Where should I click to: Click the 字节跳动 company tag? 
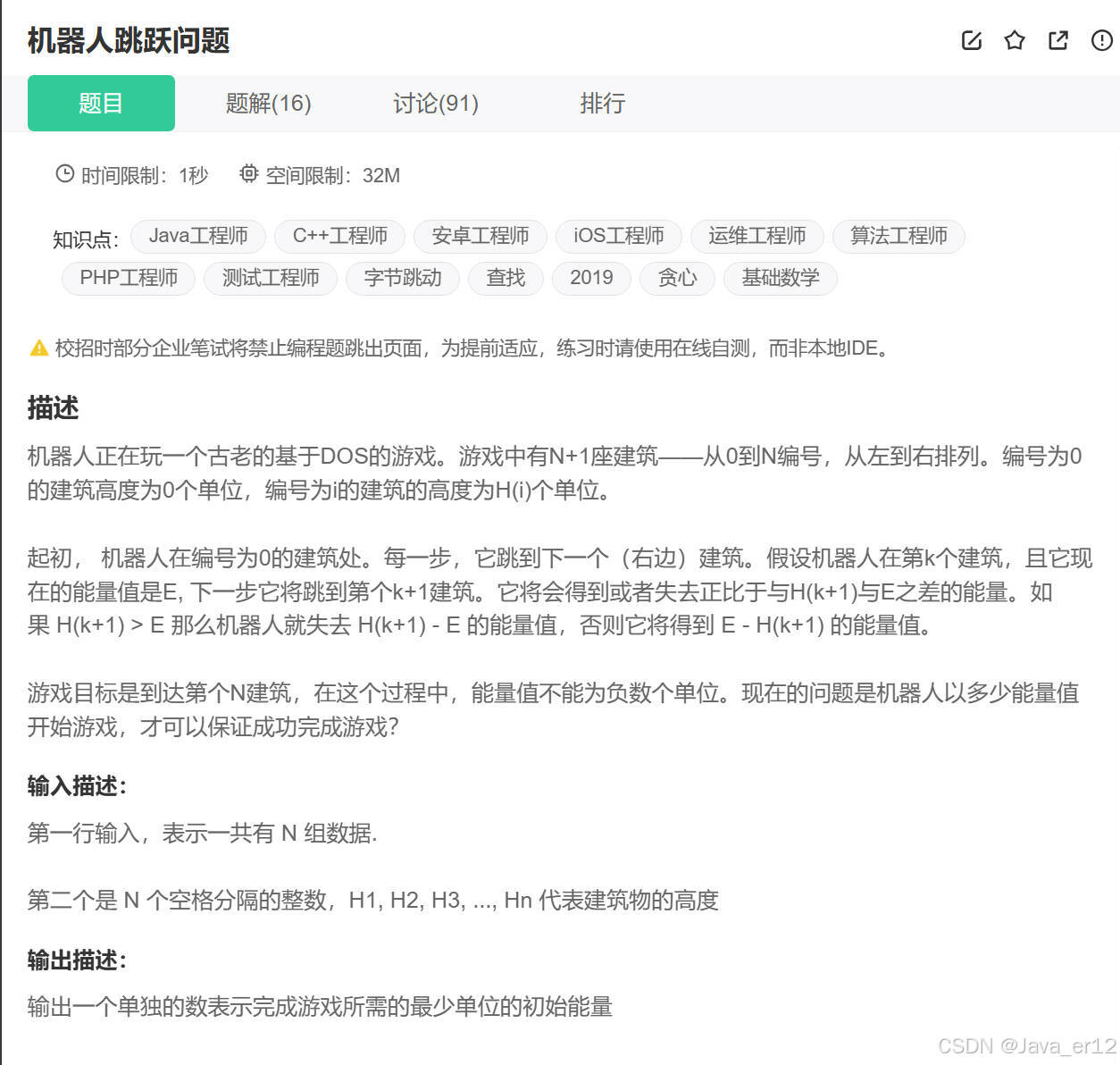tap(402, 278)
